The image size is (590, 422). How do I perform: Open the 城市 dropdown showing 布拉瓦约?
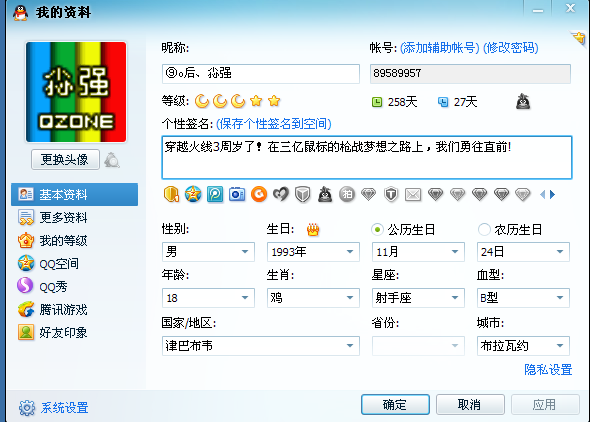point(523,346)
